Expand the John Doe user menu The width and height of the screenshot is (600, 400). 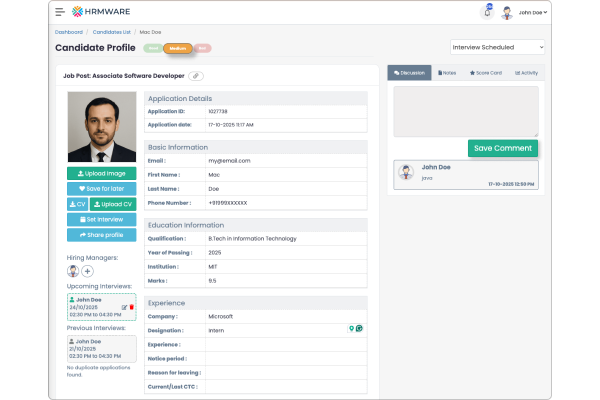pyautogui.click(x=525, y=12)
